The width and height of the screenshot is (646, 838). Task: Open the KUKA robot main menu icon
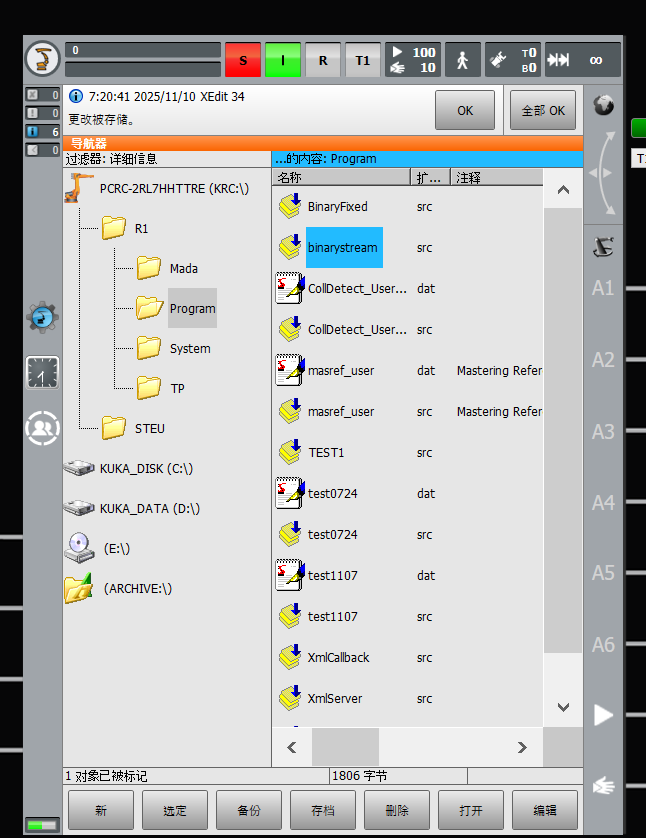click(42, 58)
